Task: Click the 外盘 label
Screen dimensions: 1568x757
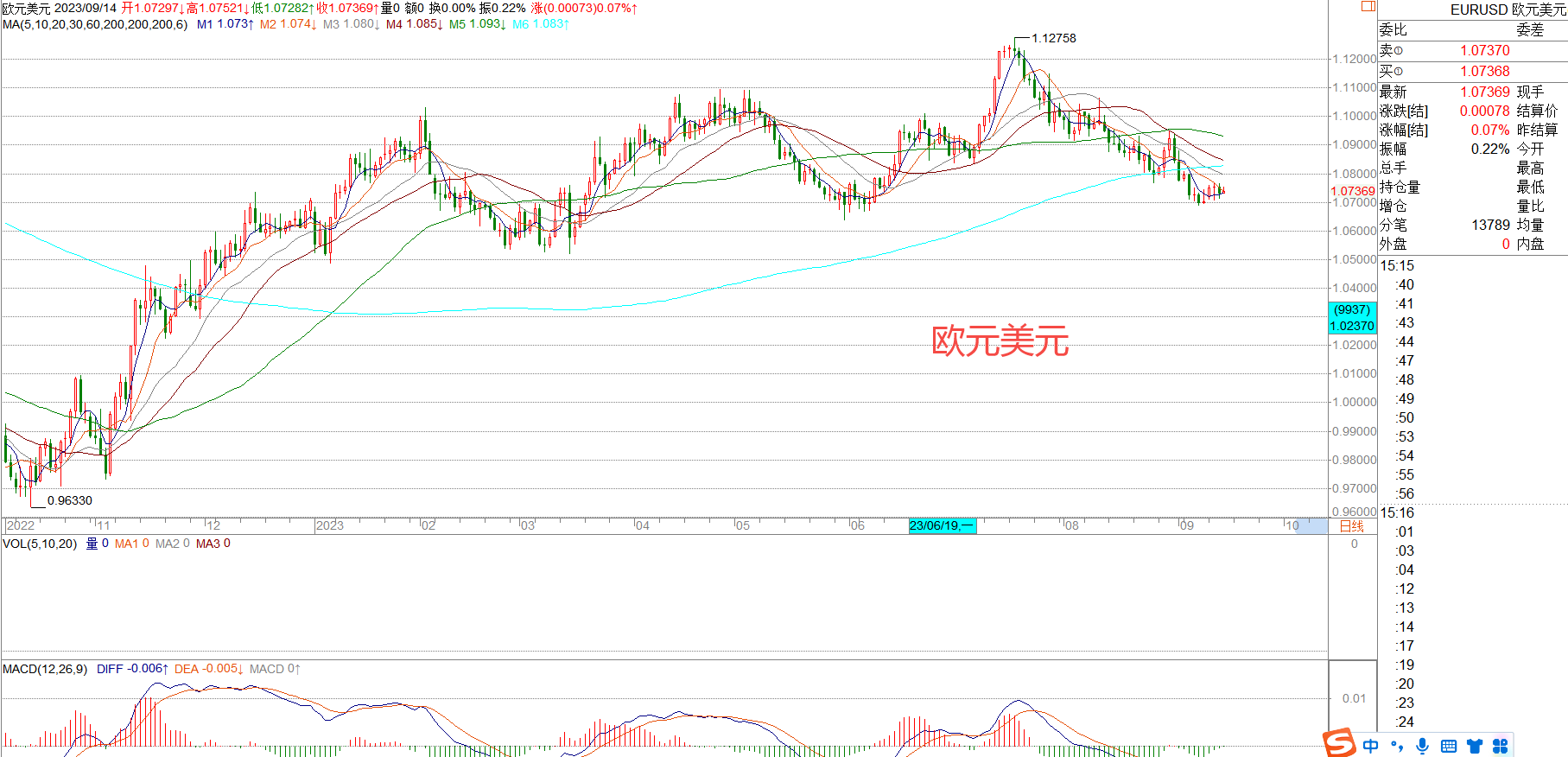Action: (x=1393, y=244)
